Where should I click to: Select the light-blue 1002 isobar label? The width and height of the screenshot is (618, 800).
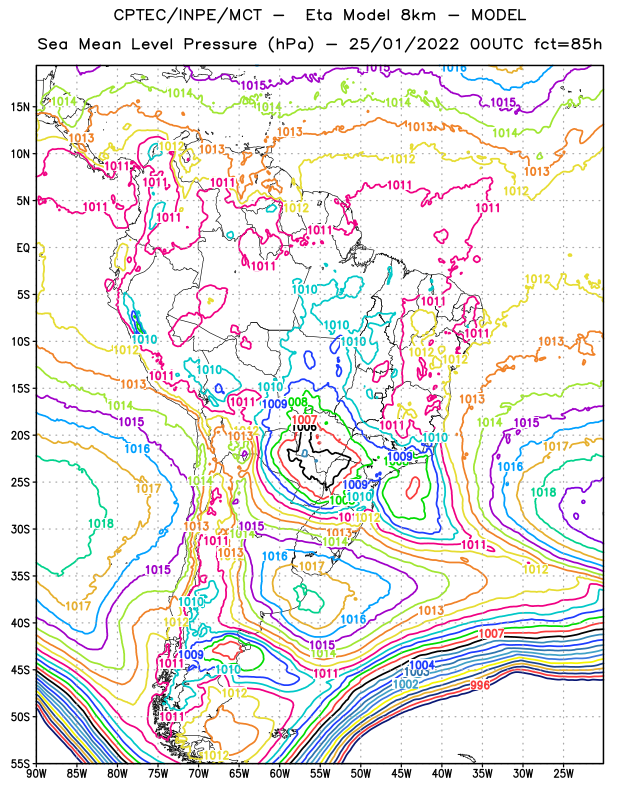(406, 684)
